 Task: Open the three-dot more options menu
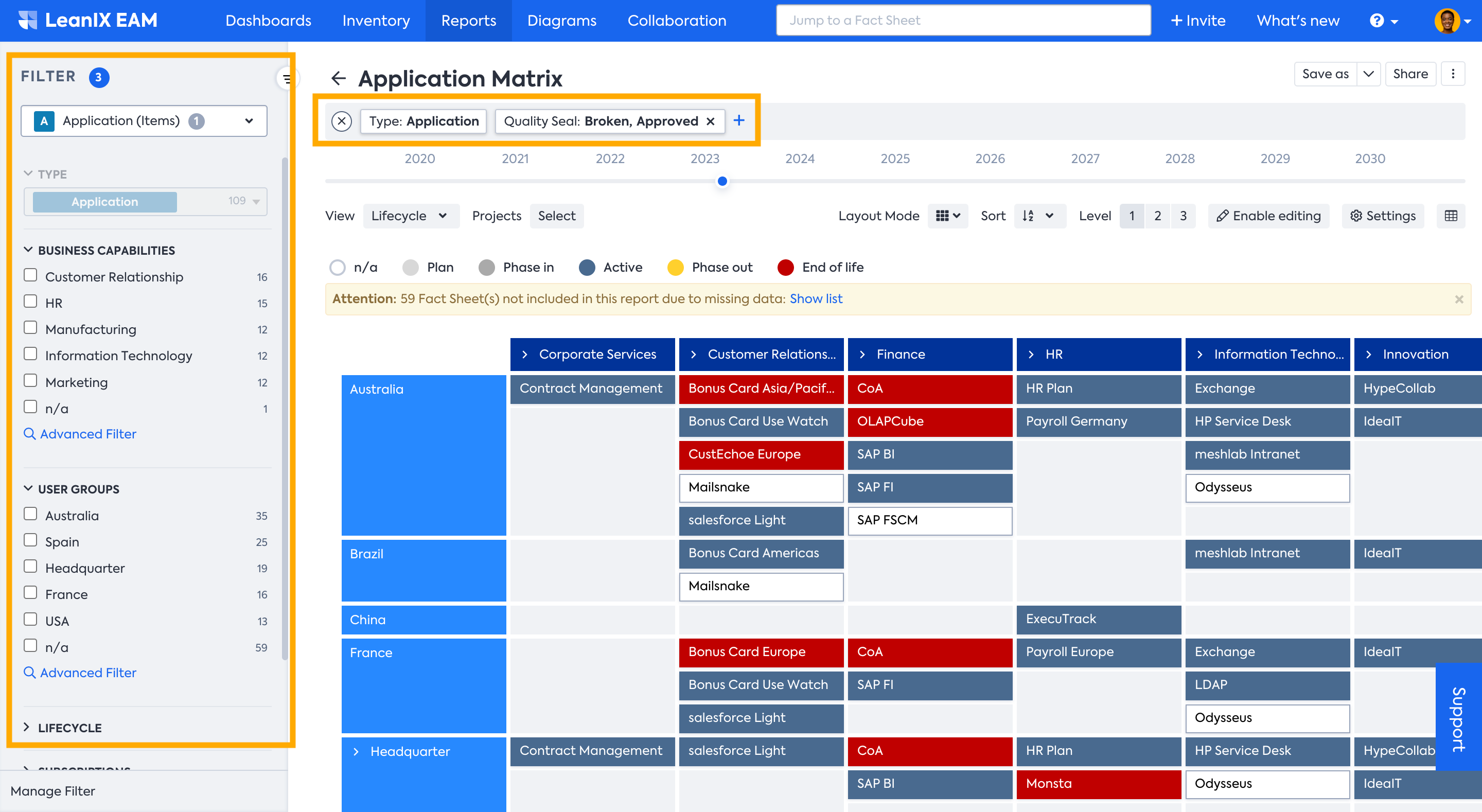tap(1453, 74)
